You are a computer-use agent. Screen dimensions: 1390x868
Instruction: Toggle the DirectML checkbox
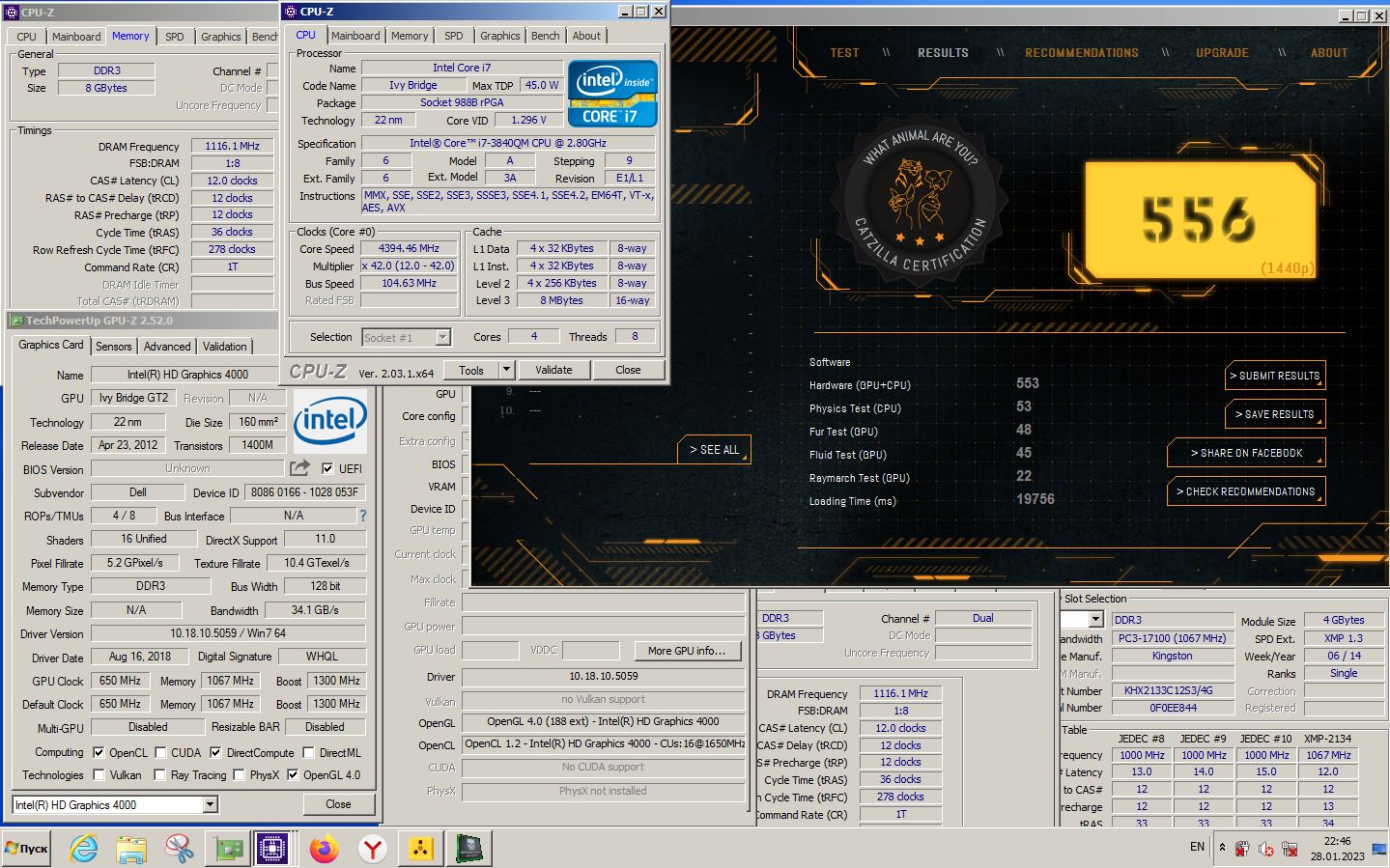click(x=308, y=752)
